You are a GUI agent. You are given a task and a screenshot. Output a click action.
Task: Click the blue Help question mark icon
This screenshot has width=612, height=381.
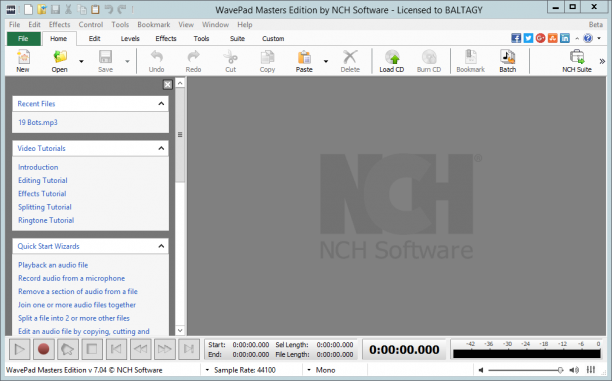[588, 38]
